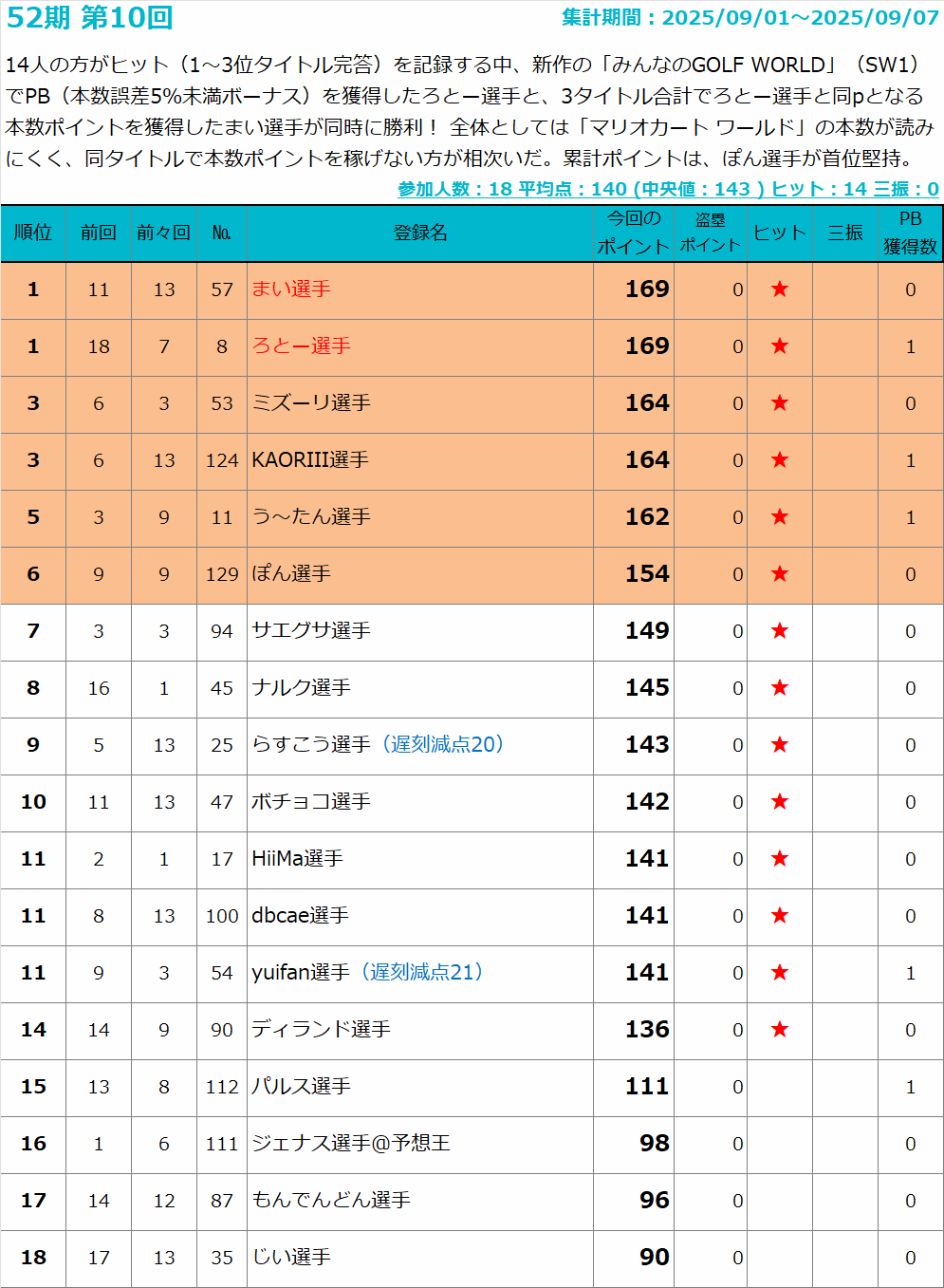
Task: Select the red star in ナルク選手's row
Action: [x=779, y=688]
